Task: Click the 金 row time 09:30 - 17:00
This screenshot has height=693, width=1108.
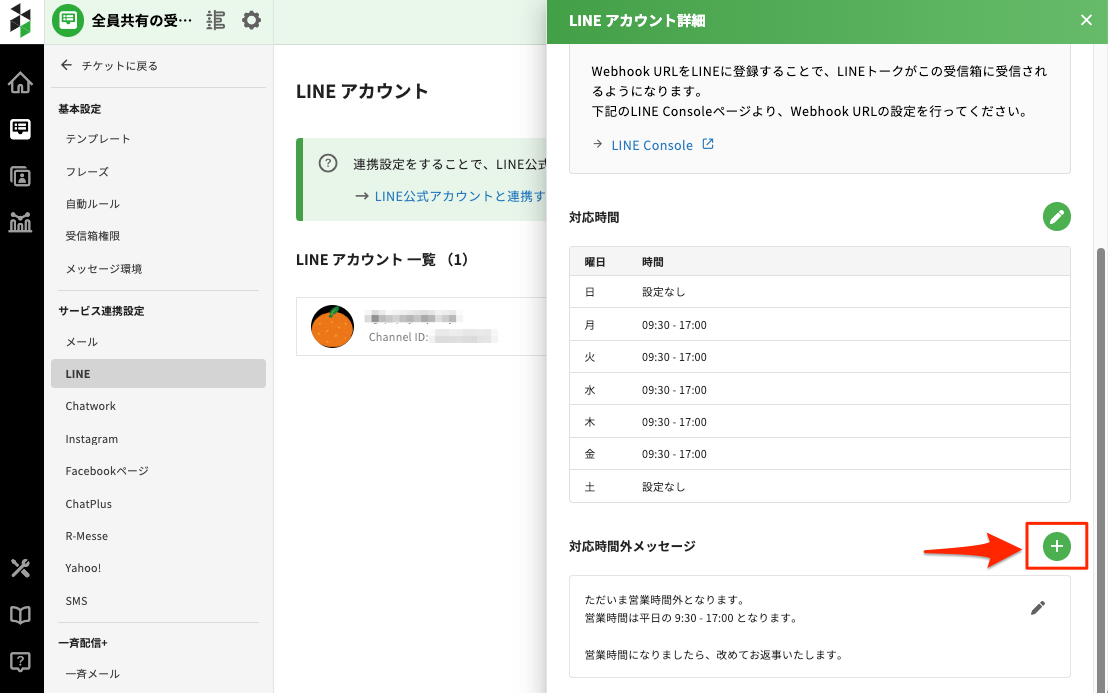Action: 674,454
